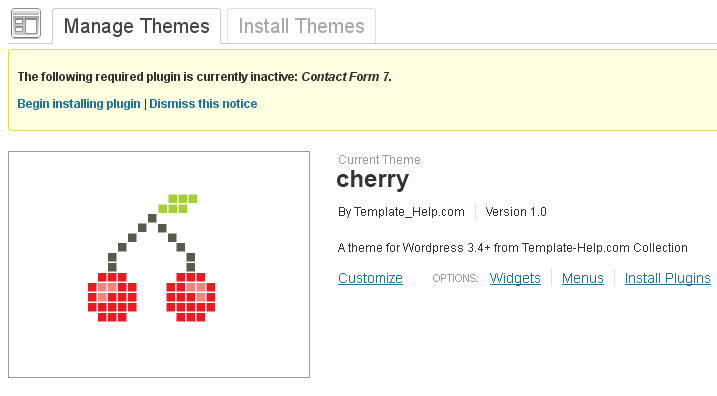Click the Themes appearance icon beside the tabs
717x396 pixels.
coord(26,23)
